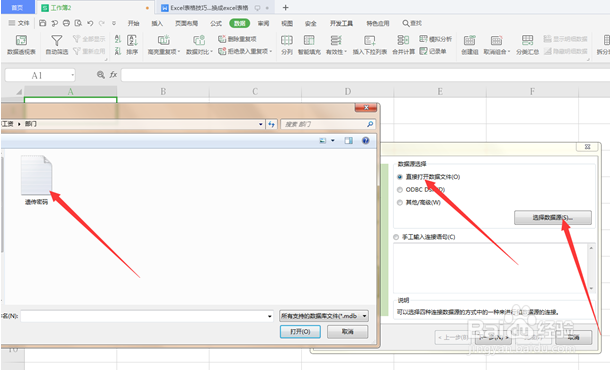This screenshot has width=610, height=370.
Task: Click the print icon in quick toolbar
Action: point(66,23)
